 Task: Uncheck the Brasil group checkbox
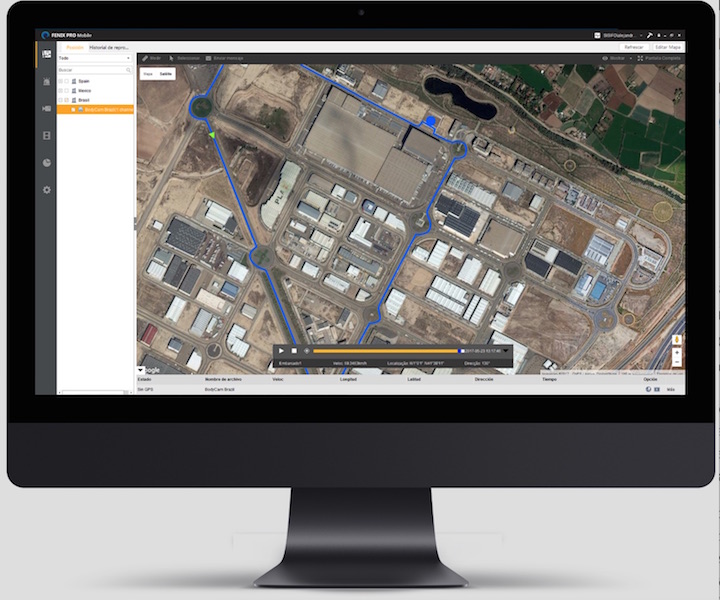tap(67, 100)
